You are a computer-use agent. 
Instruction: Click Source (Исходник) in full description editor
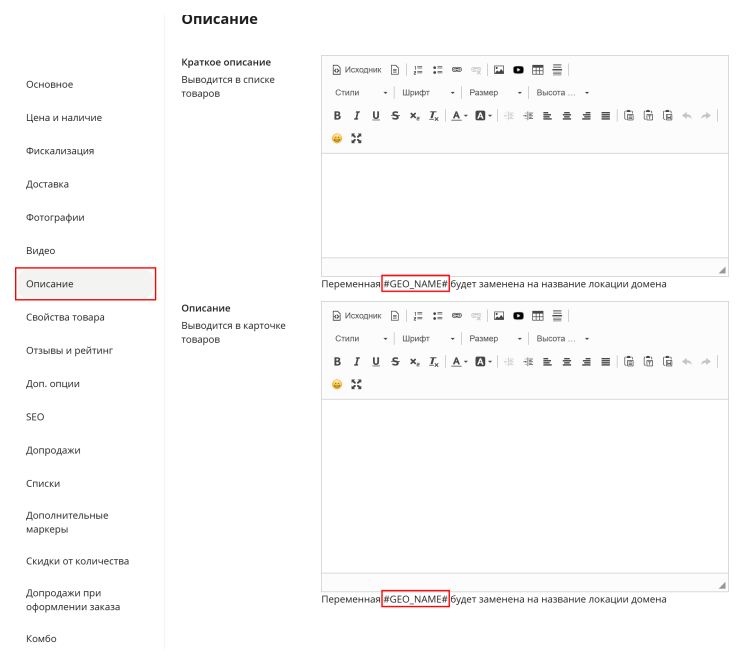[356, 316]
